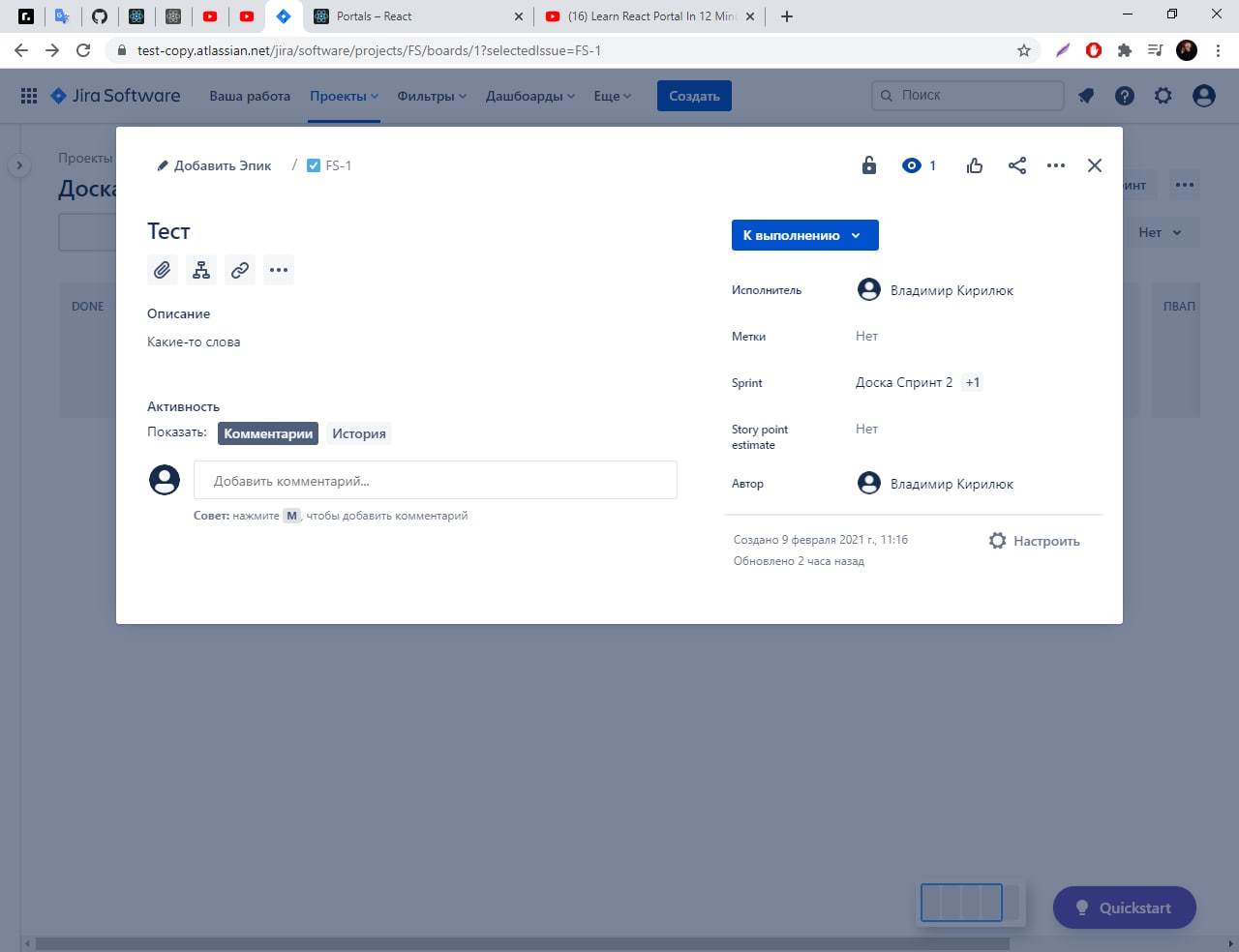1239x952 pixels.
Task: Click the Chrome profile avatar
Action: (1187, 50)
